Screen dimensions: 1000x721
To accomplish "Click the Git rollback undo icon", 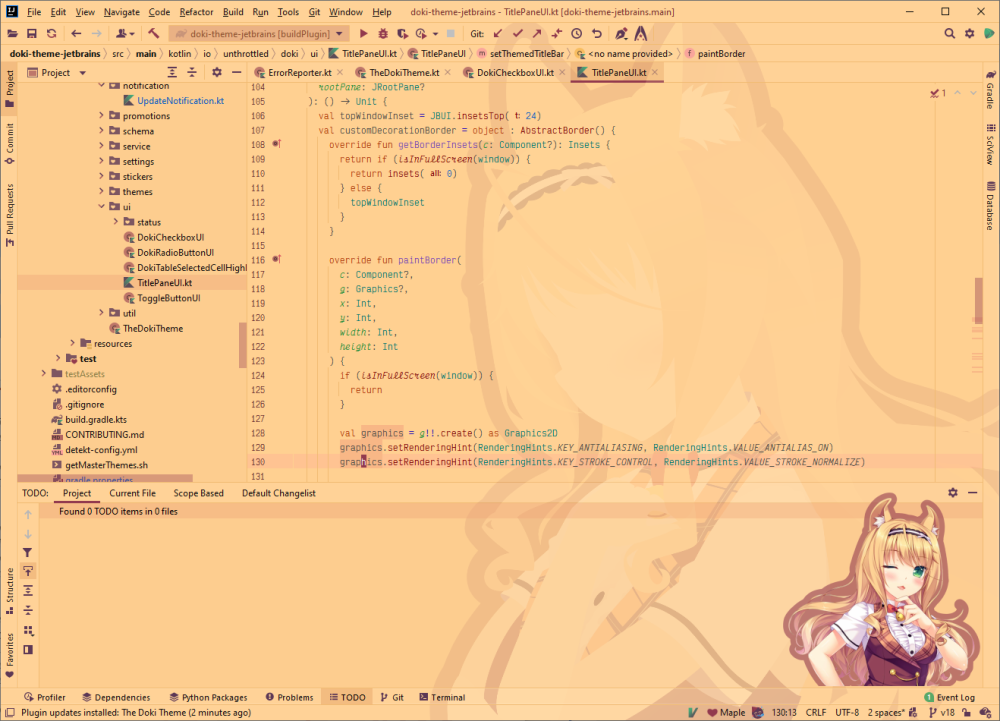I will [x=597, y=34].
